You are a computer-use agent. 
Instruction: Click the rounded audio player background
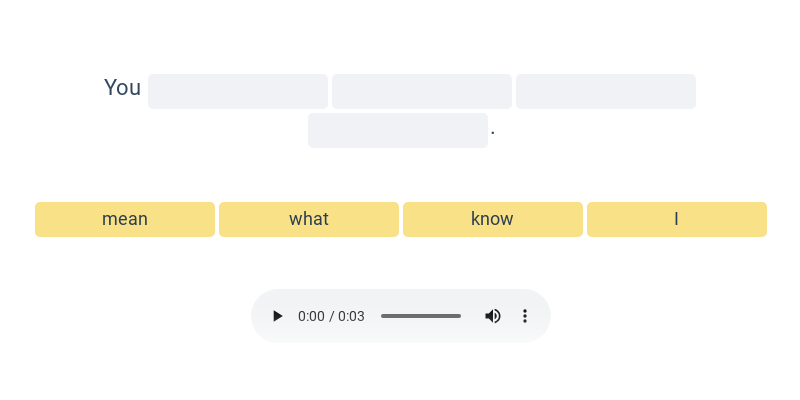400,298
